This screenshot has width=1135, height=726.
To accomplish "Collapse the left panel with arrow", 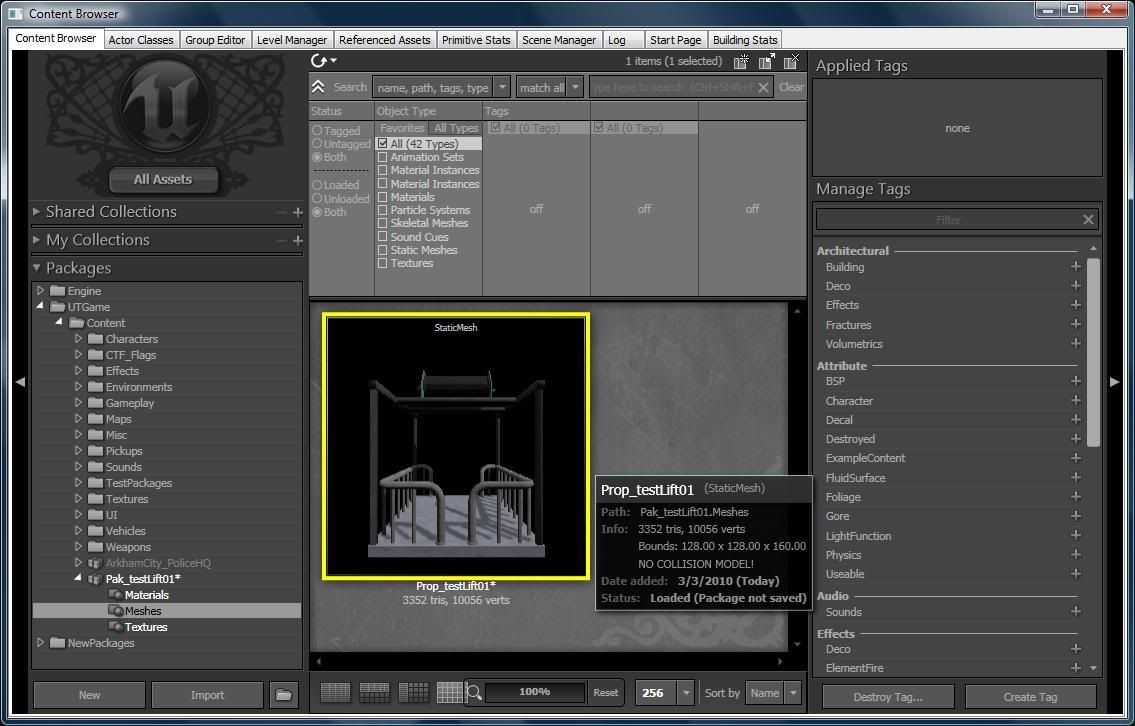I will tap(20, 381).
